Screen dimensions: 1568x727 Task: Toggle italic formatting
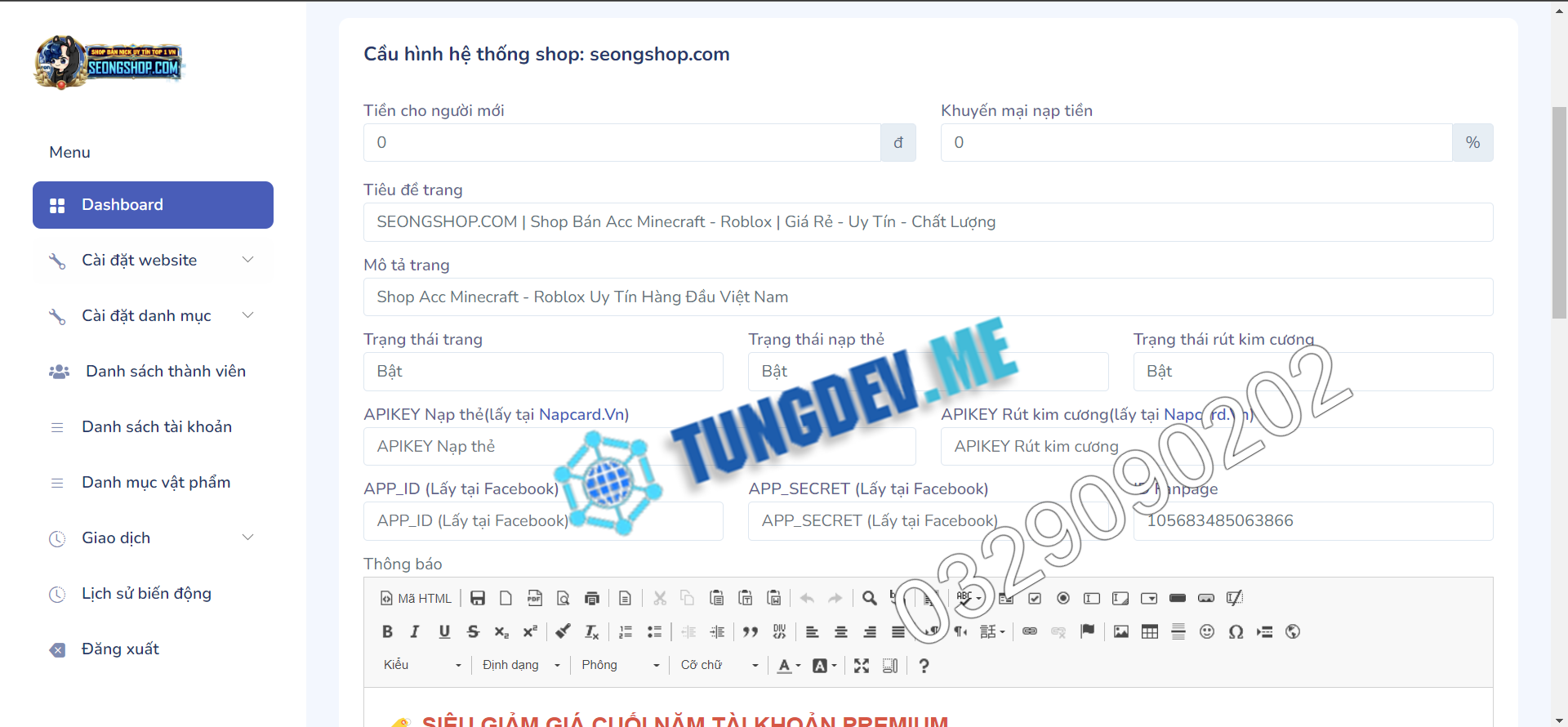(x=415, y=631)
